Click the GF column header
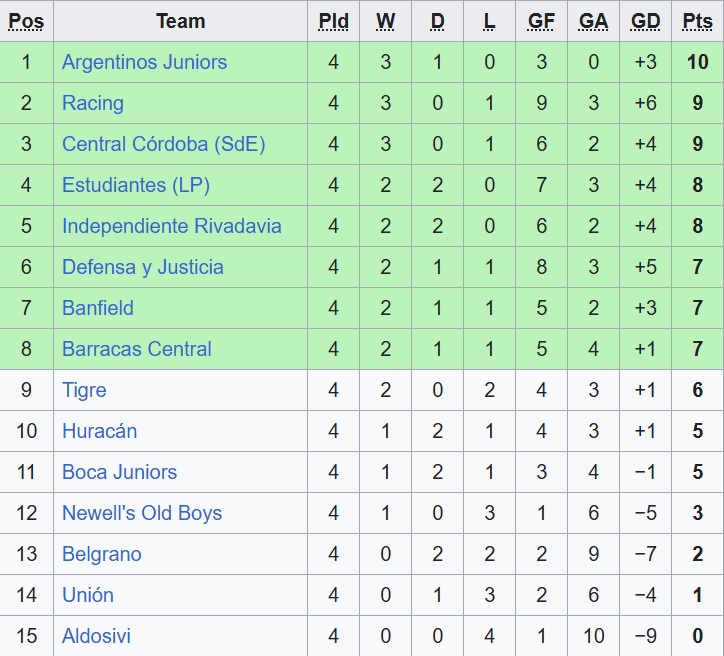 point(541,21)
